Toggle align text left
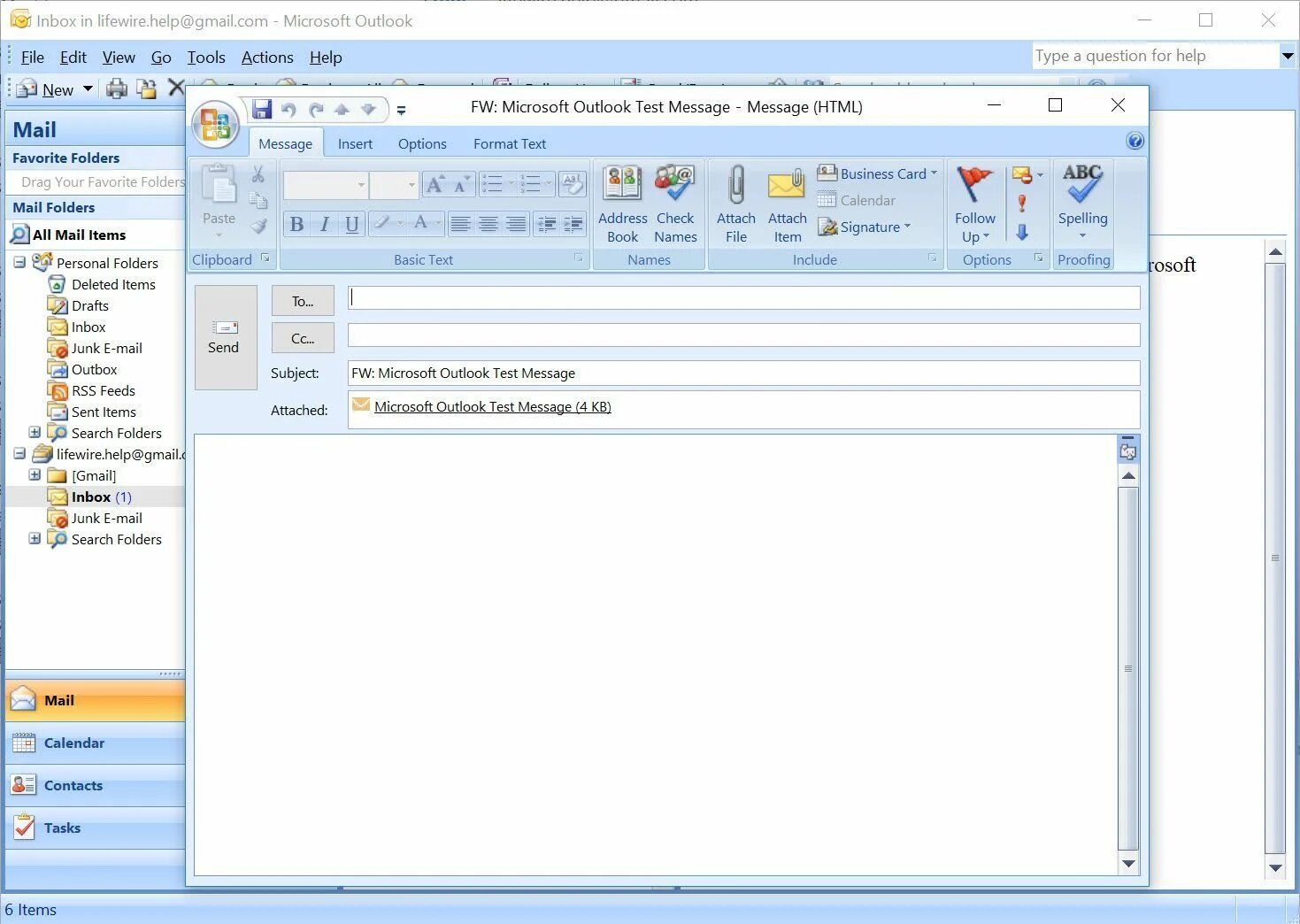The height and width of the screenshot is (924, 1300). pos(460,224)
